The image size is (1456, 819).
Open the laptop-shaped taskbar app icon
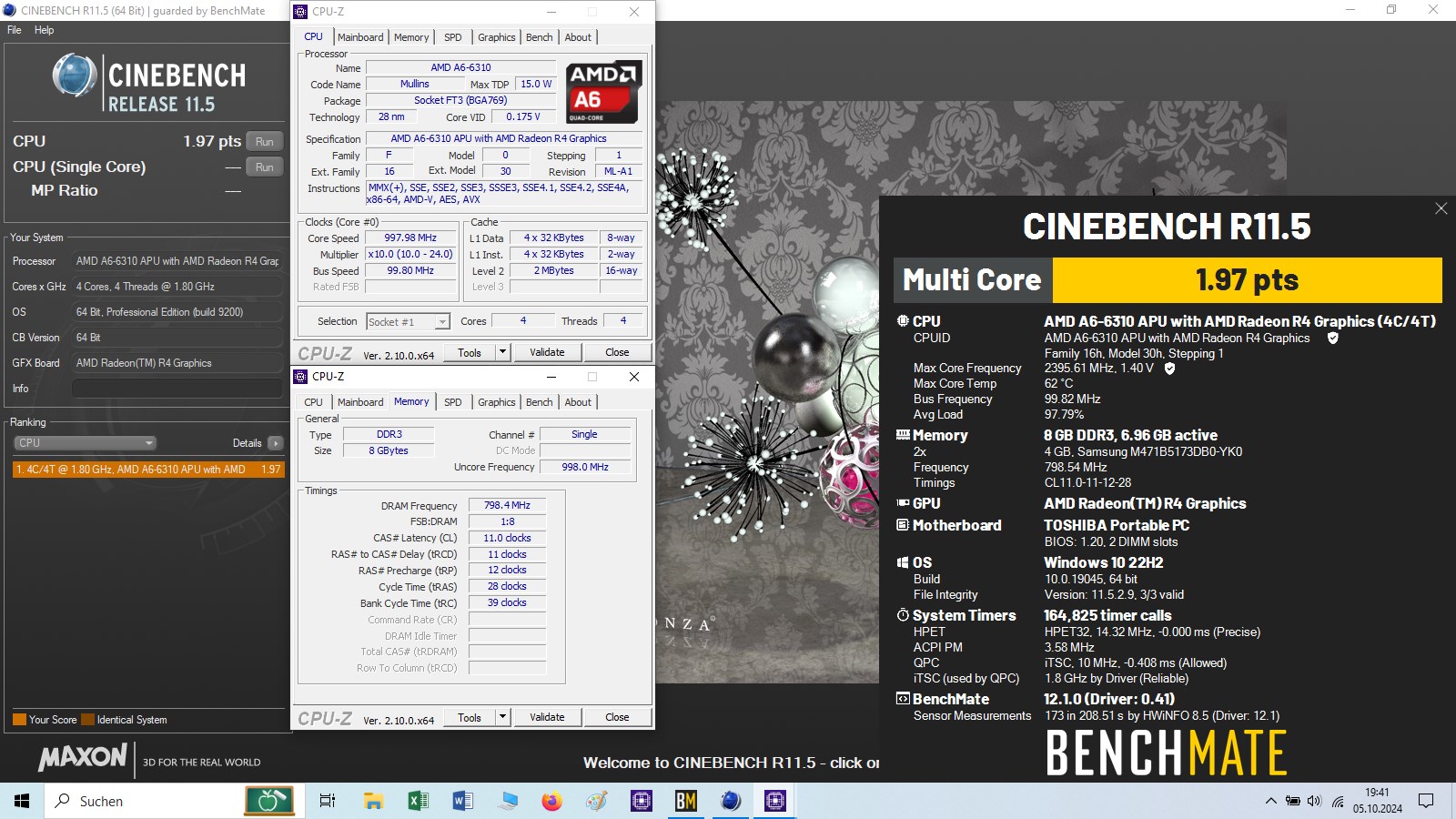pyautogui.click(x=507, y=801)
